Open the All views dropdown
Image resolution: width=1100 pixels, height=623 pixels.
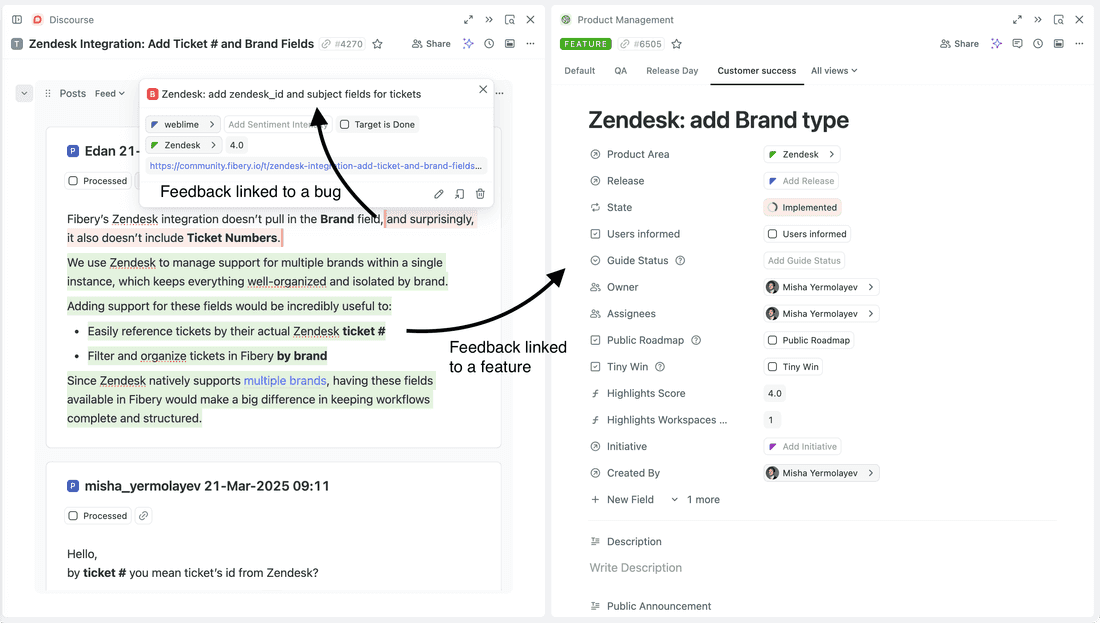(x=833, y=71)
